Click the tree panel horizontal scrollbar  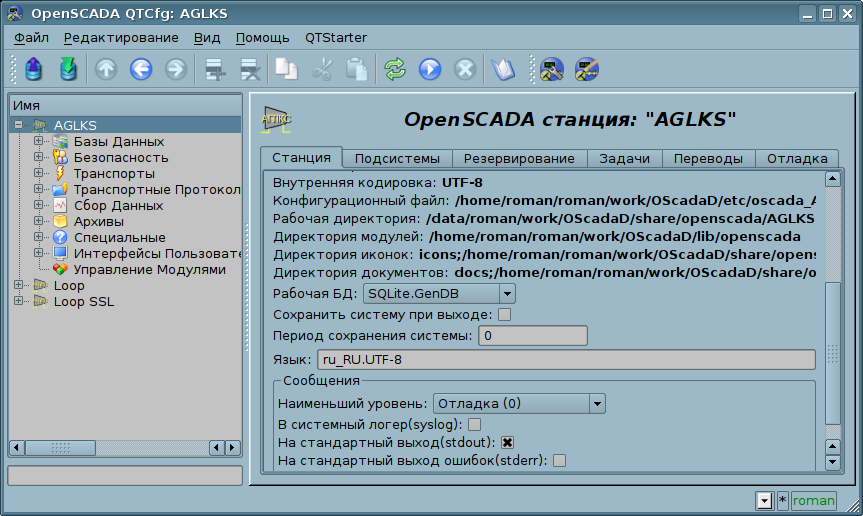125,447
